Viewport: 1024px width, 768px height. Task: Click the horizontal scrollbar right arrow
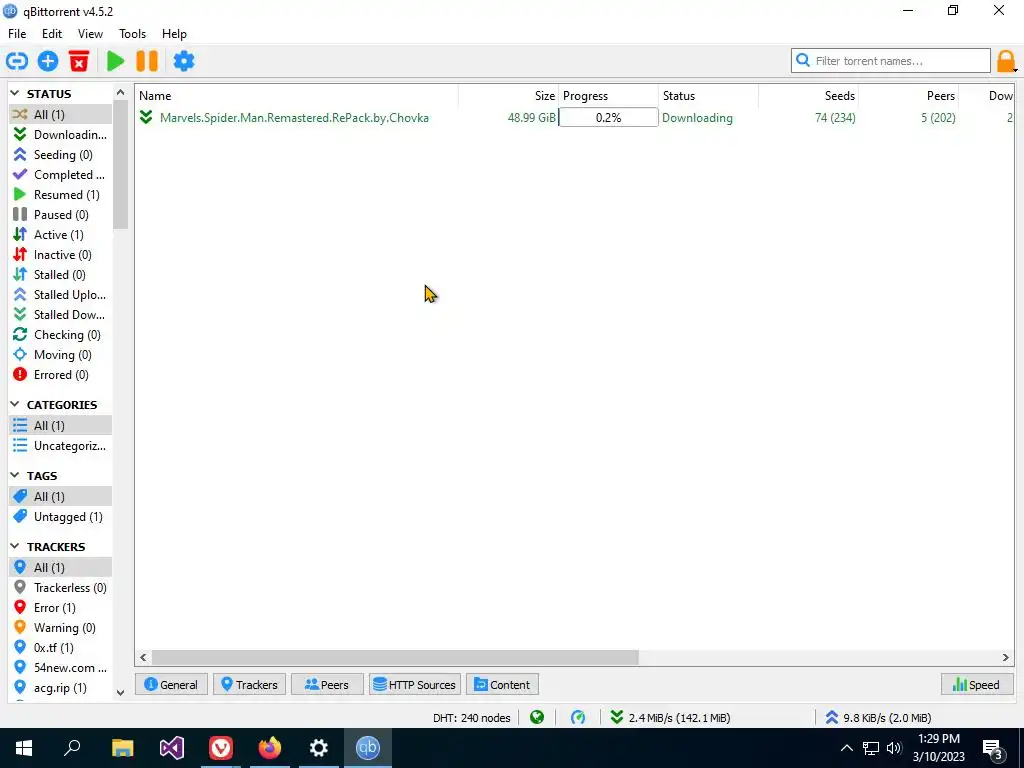point(1006,658)
